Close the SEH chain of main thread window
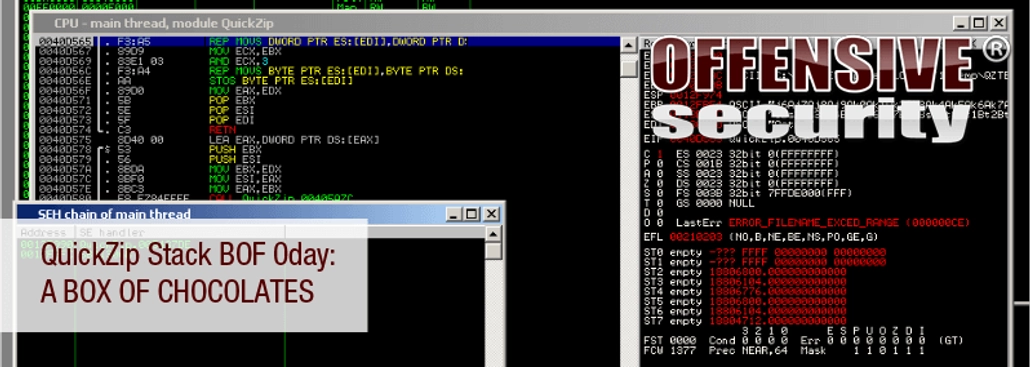This screenshot has width=1030, height=367. [x=491, y=214]
